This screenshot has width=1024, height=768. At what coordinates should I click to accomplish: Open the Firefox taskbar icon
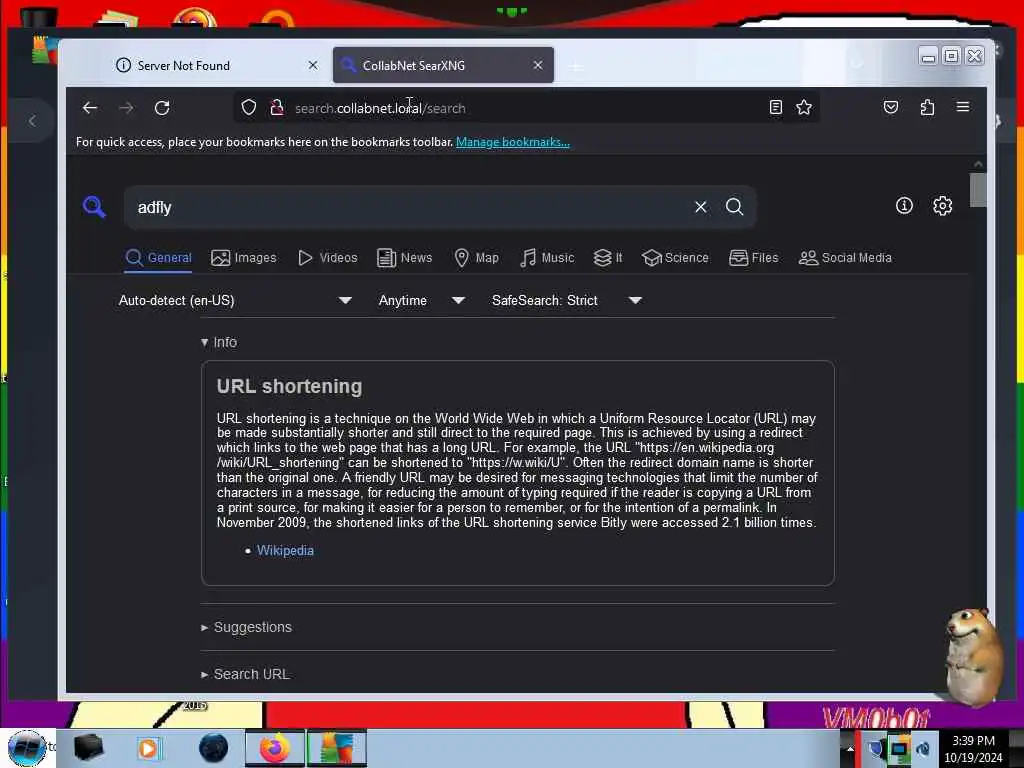pyautogui.click(x=274, y=748)
